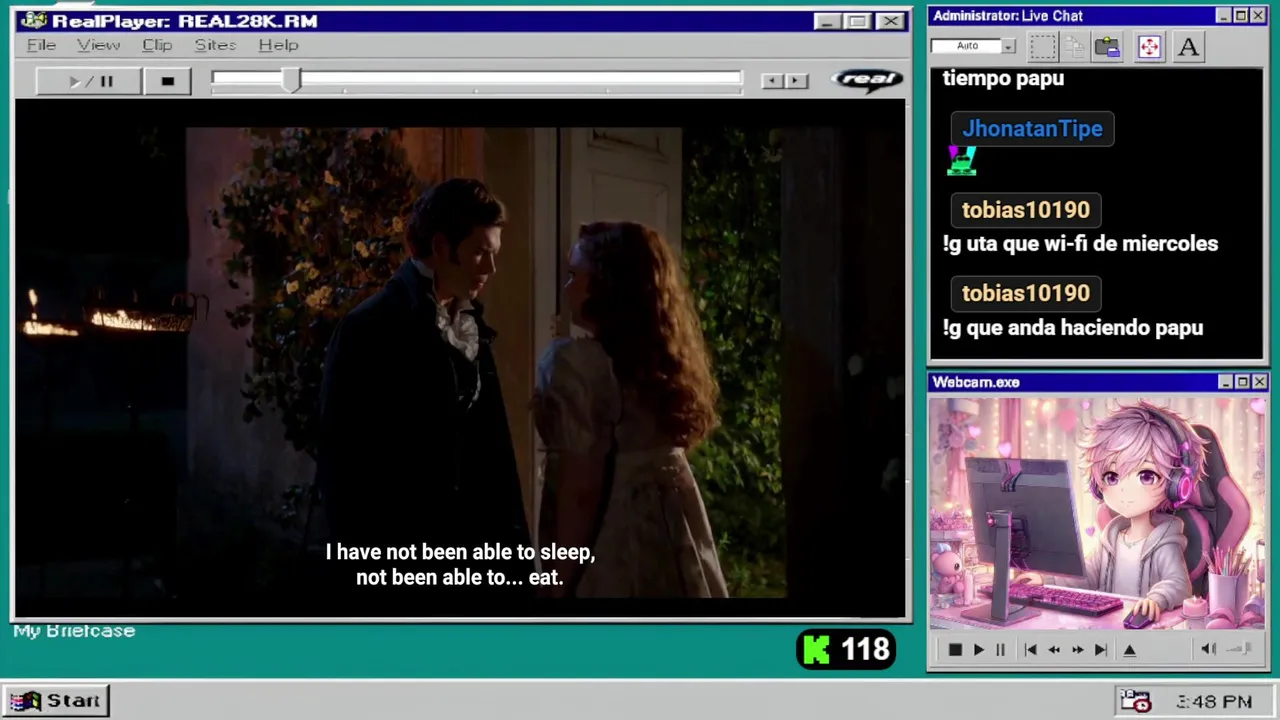Viewport: 1280px width, 720px height.
Task: Click the RealPlayer title bar icon
Action: click(33, 20)
